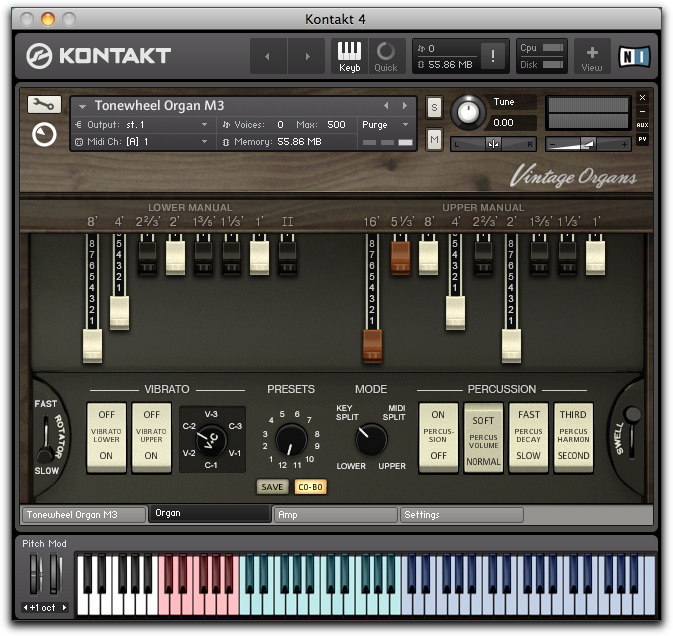Remove instrument with X button
Screen dimensions: 673x636
coord(642,98)
